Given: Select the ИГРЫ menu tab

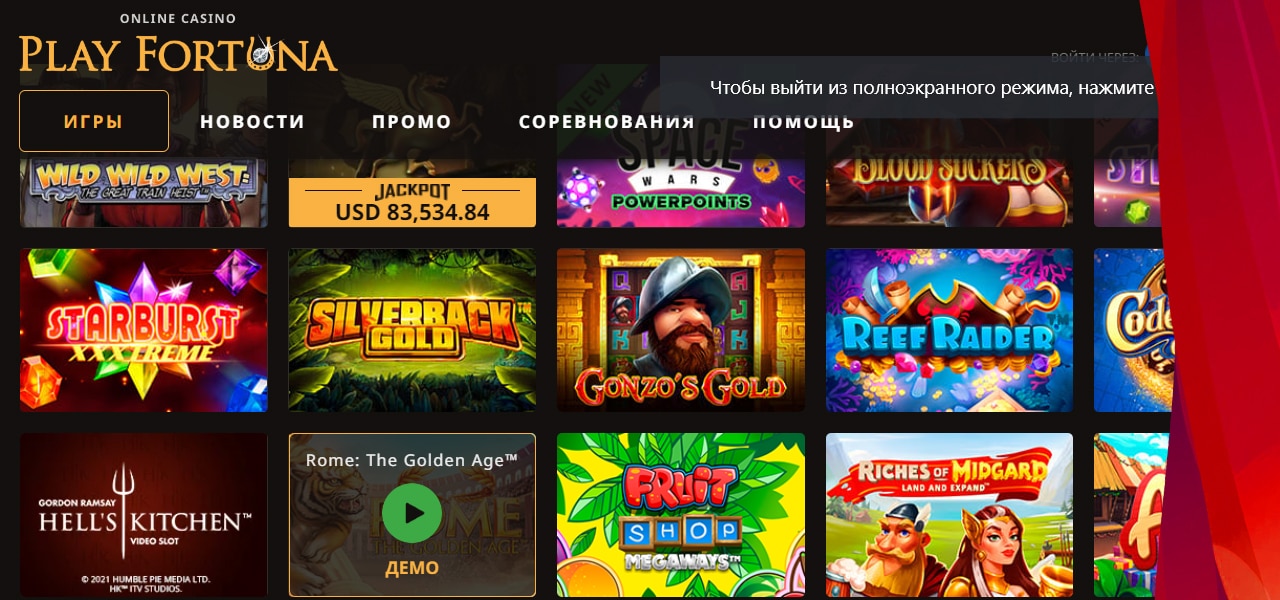Looking at the screenshot, I should [x=94, y=121].
